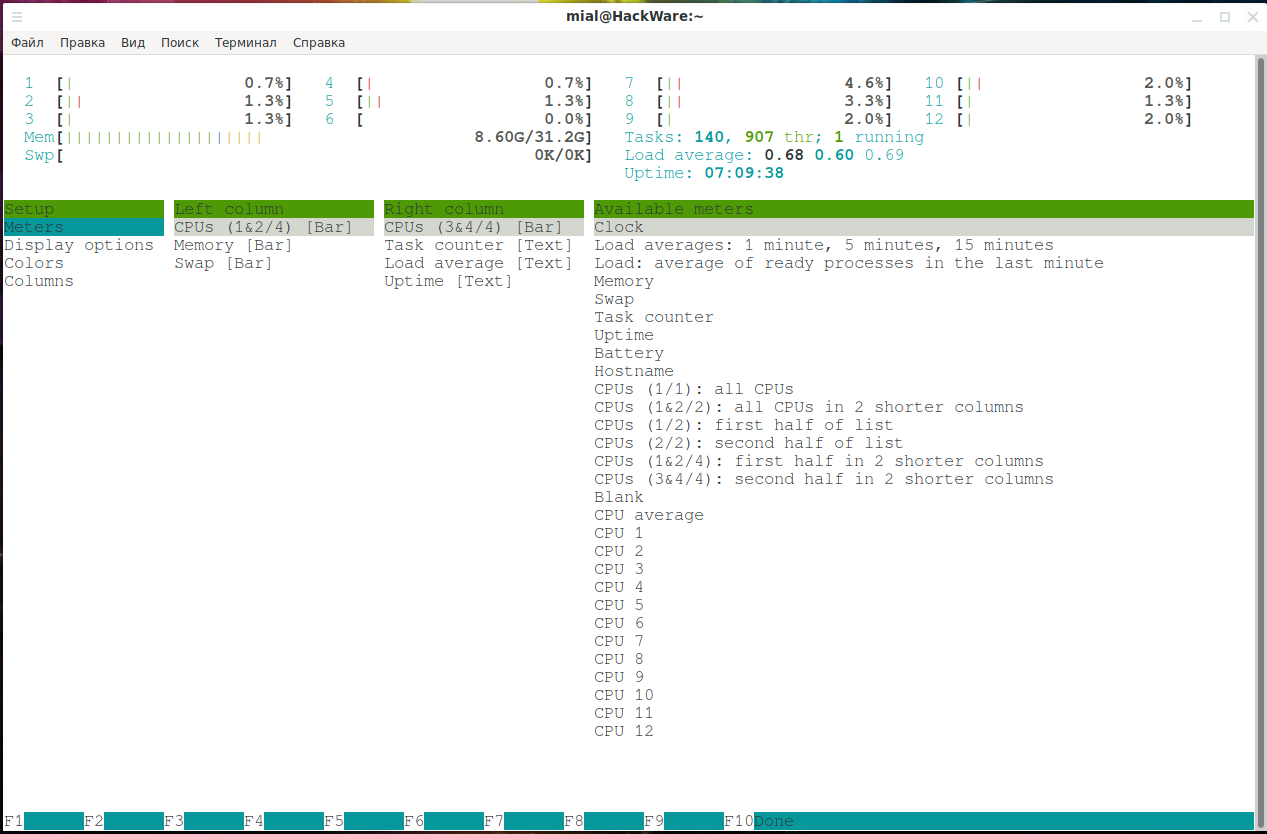The height and width of the screenshot is (834, 1267).
Task: Click the 'Uptime: 07:09:38' header line
Action: [704, 173]
